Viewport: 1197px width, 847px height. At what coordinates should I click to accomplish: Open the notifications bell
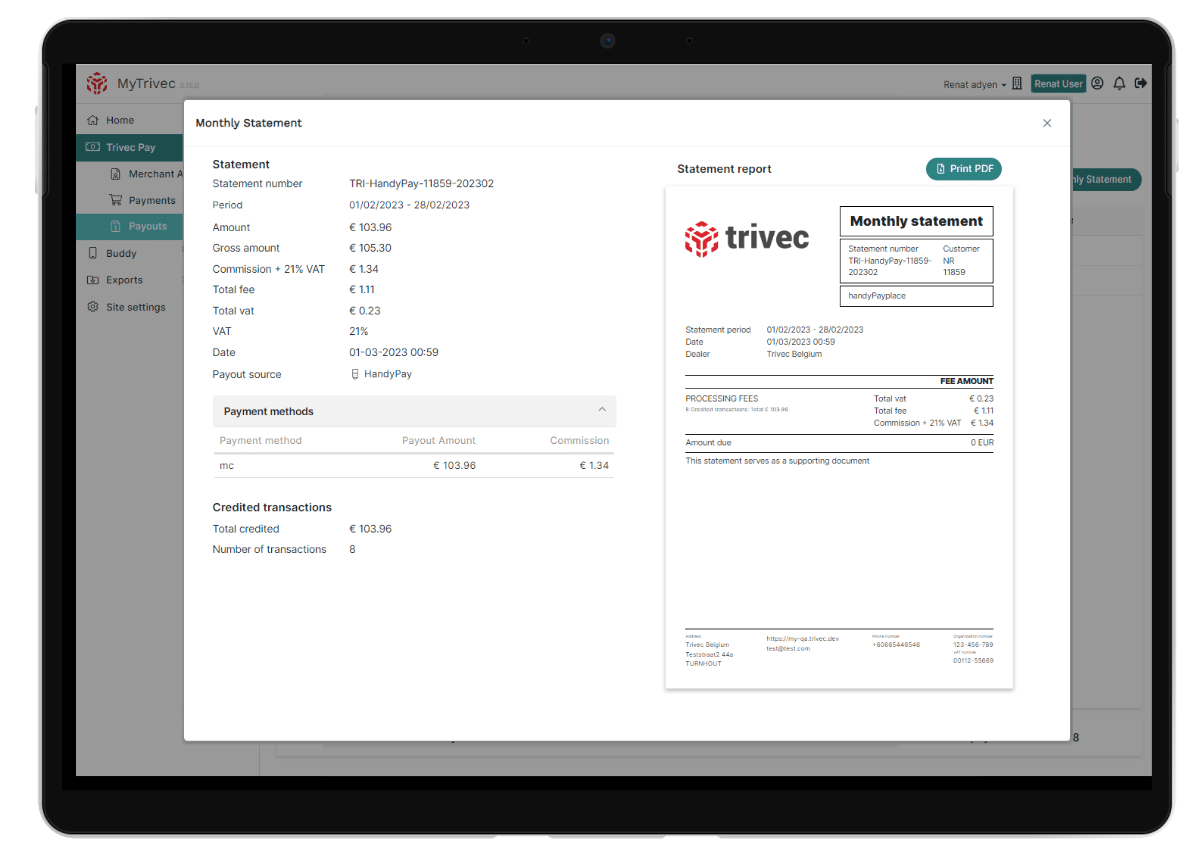tap(1119, 84)
